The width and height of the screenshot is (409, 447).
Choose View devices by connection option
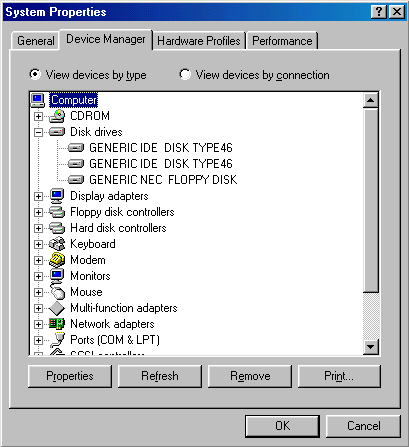[x=254, y=75]
